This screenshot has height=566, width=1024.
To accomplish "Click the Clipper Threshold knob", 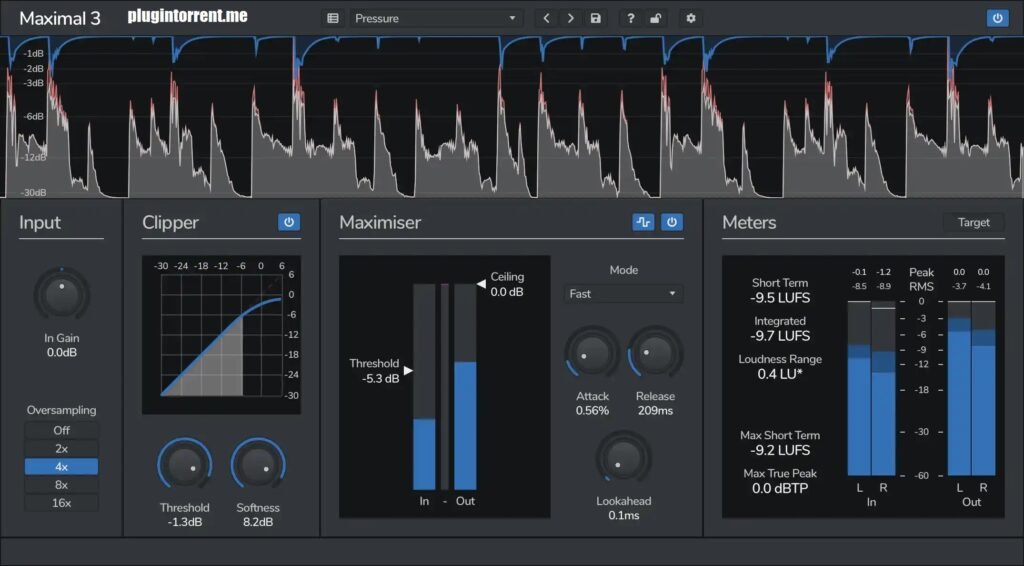I will point(185,465).
